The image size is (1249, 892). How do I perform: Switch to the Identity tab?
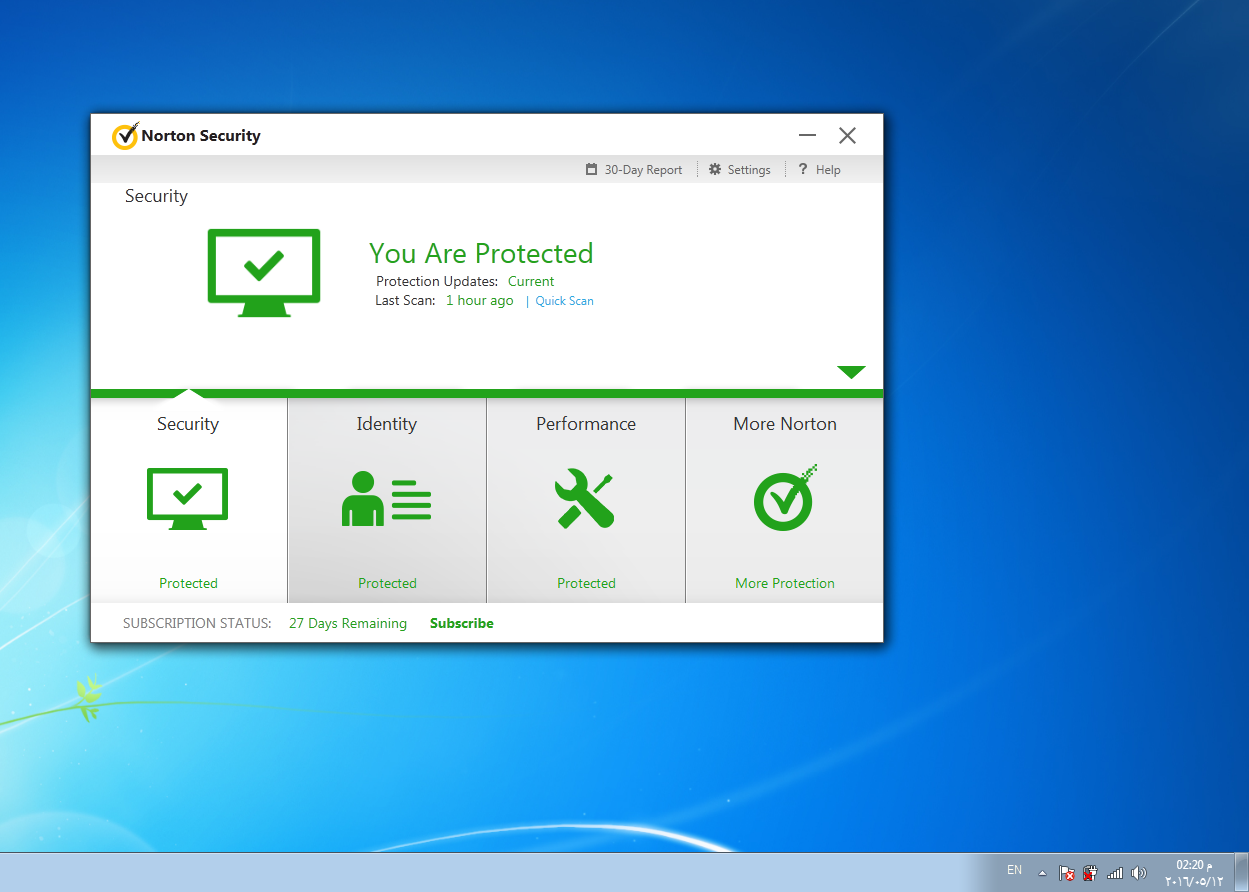[x=387, y=500]
